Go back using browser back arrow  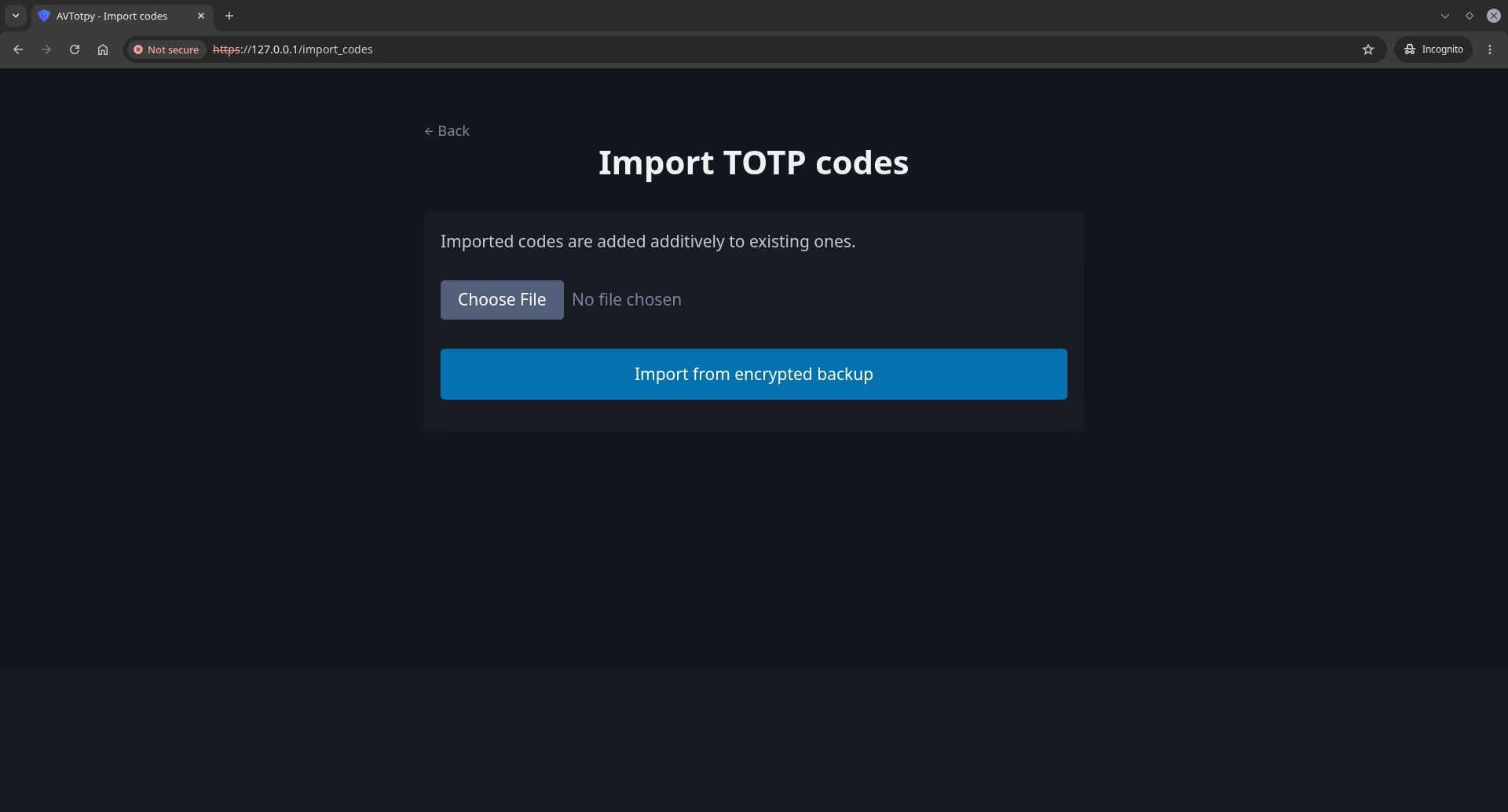click(18, 49)
